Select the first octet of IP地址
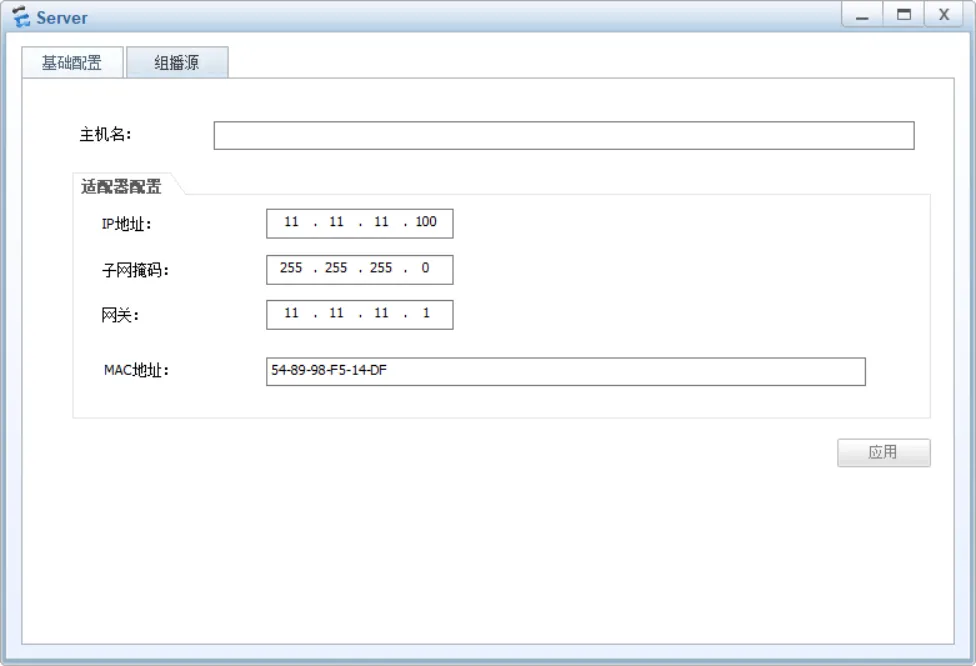Viewport: 976px width, 666px height. tap(291, 222)
